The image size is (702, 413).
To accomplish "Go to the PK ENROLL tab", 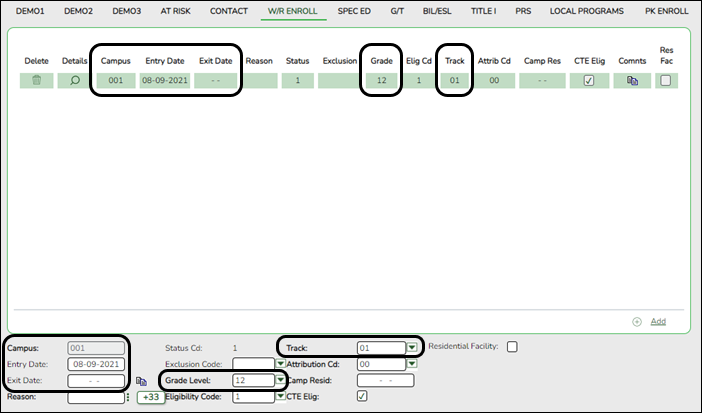I will pyautogui.click(x=666, y=11).
